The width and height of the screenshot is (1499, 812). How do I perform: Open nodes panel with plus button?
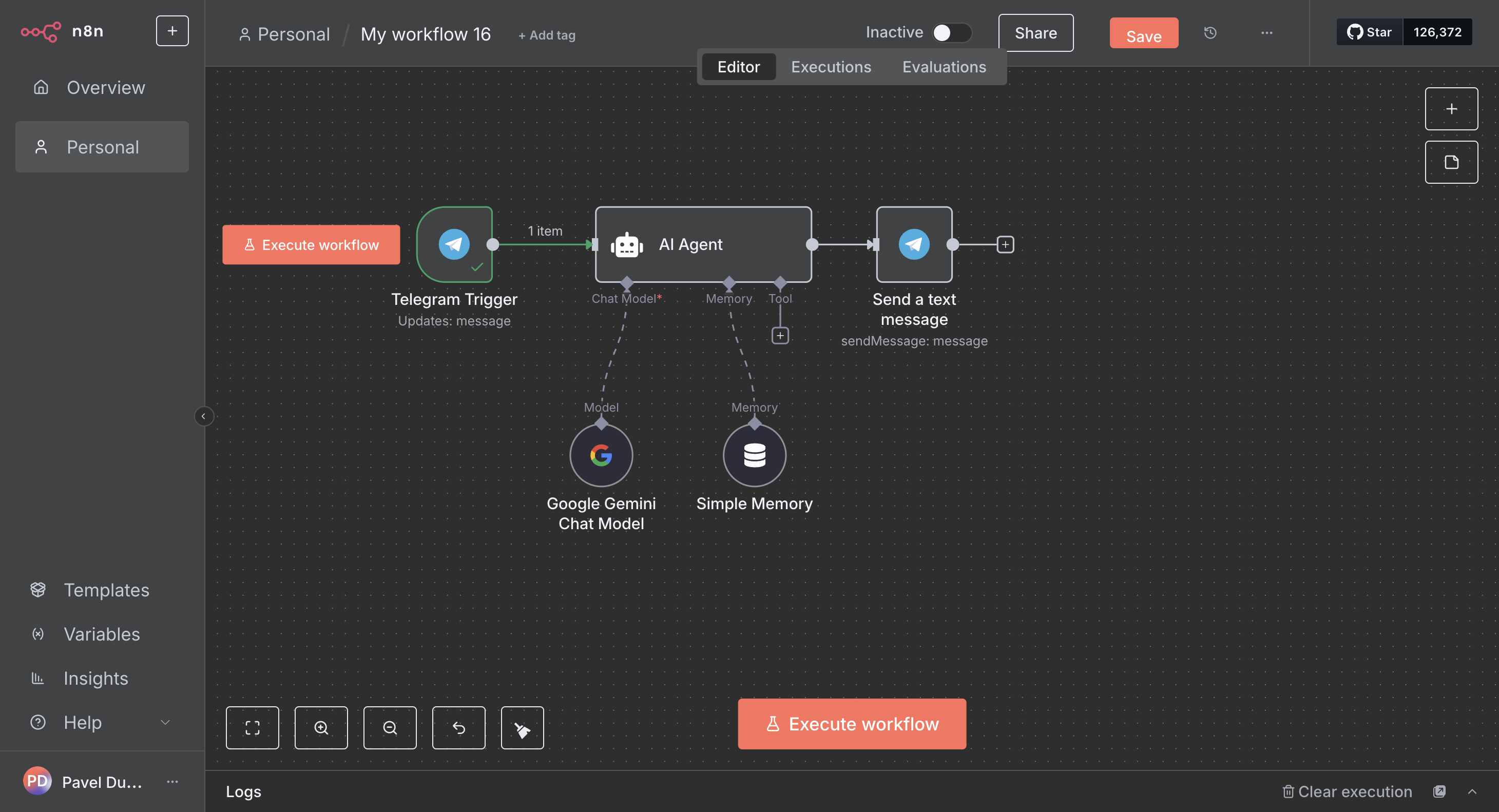[x=1451, y=109]
